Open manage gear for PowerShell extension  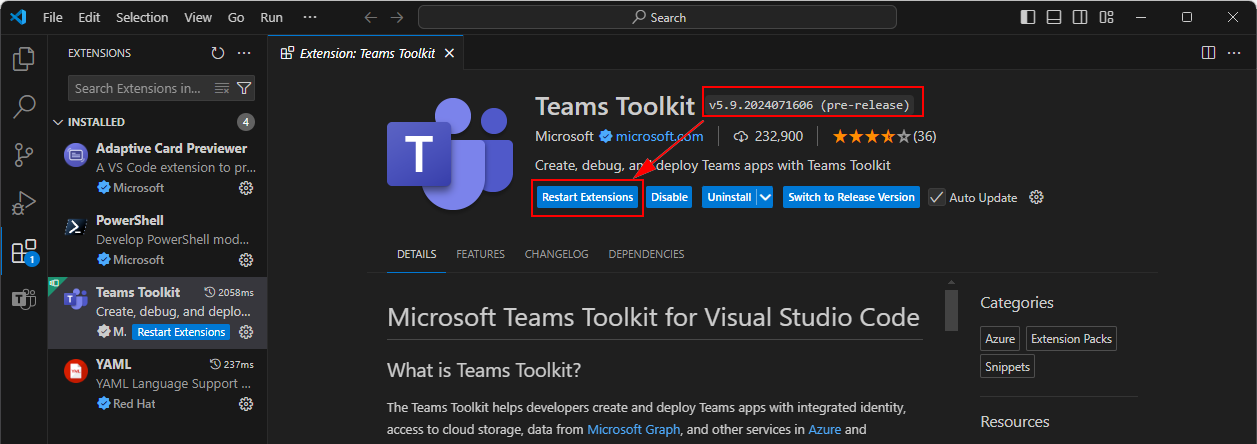pos(246,260)
